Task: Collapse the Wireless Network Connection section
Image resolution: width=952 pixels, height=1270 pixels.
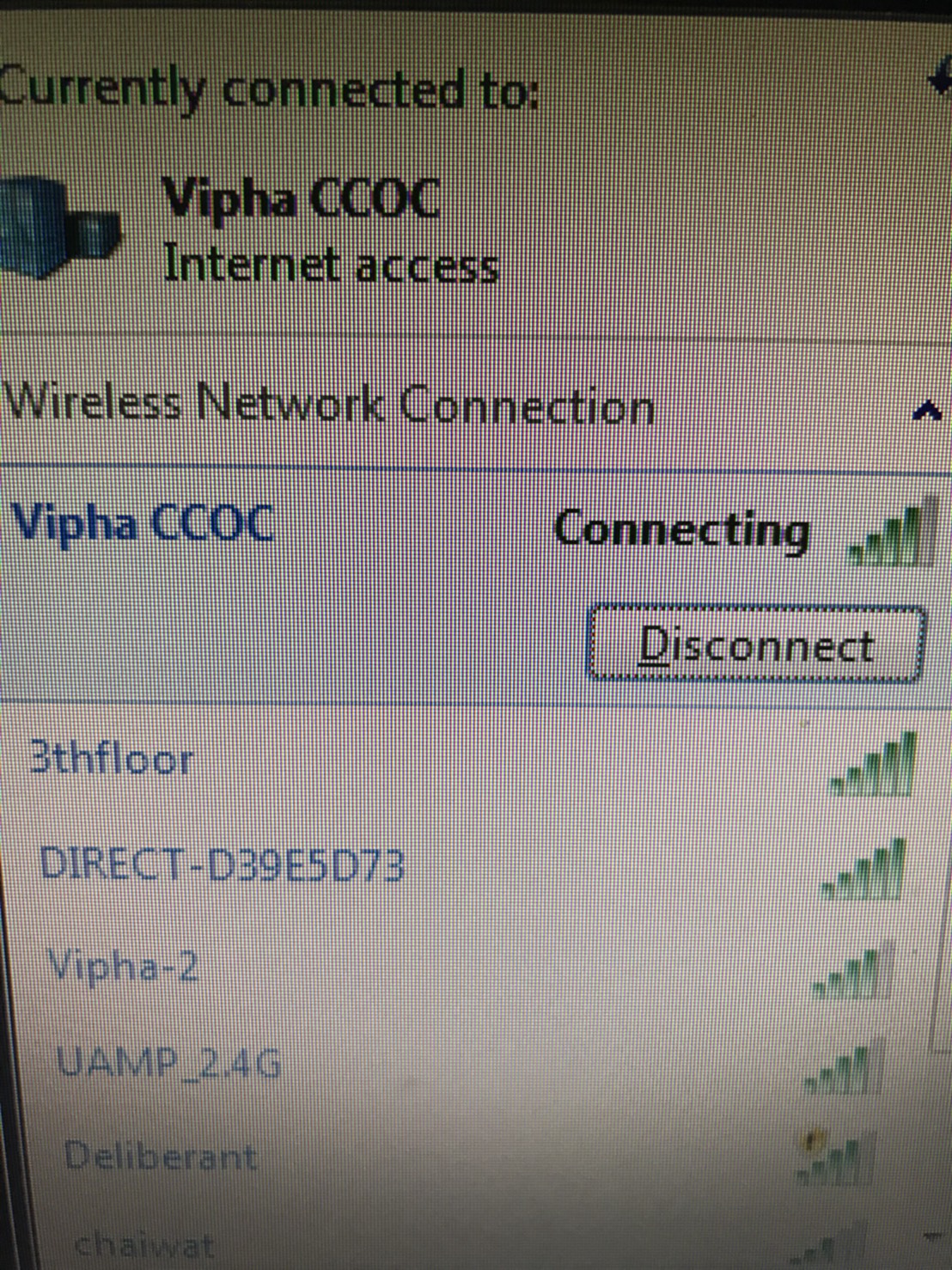Action: 926,411
